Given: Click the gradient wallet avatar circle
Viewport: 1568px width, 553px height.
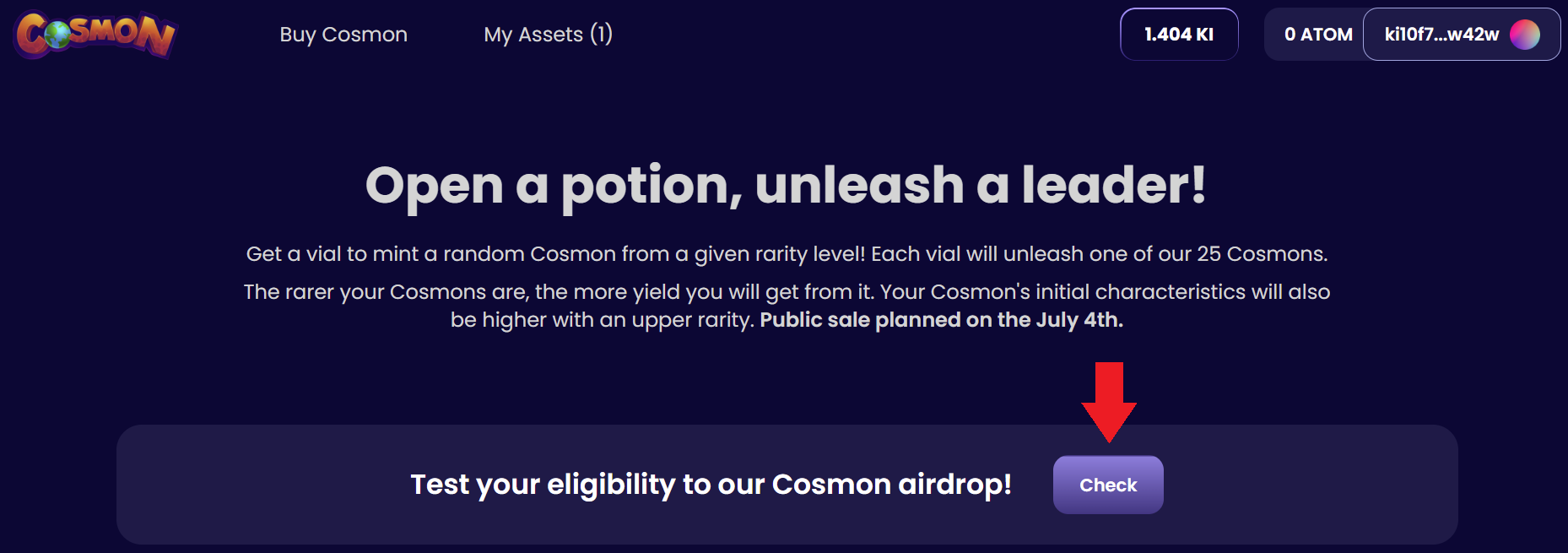Looking at the screenshot, I should click(x=1524, y=35).
